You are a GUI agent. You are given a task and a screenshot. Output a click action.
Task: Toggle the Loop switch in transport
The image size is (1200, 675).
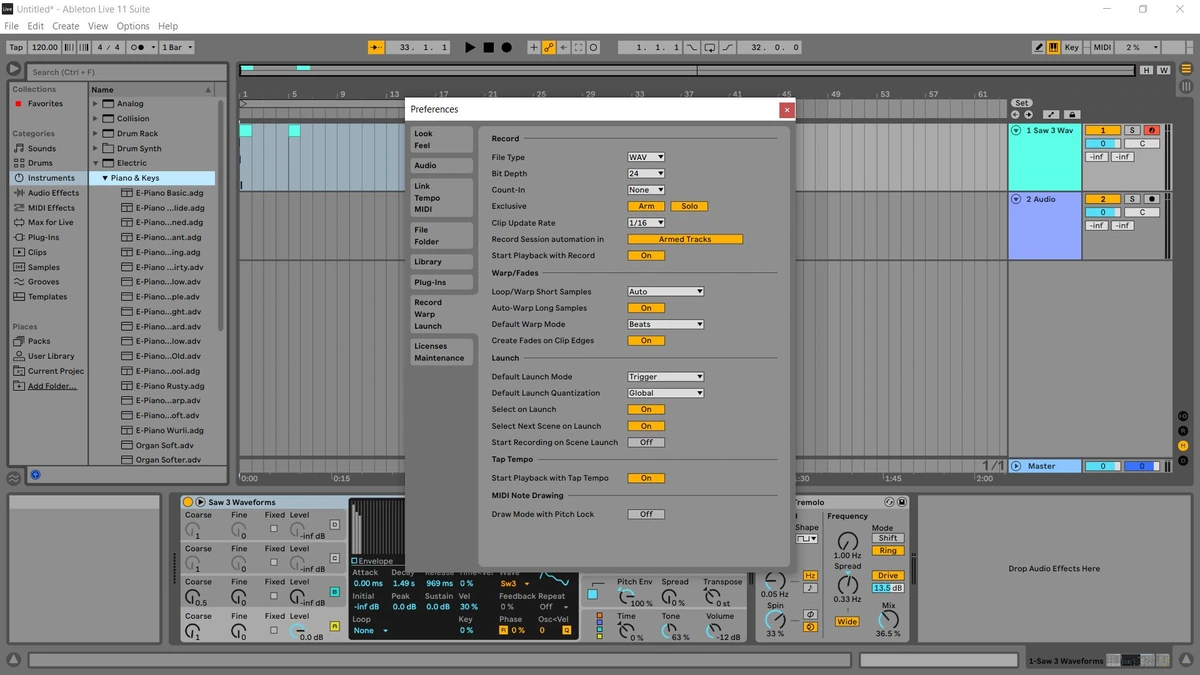709,47
